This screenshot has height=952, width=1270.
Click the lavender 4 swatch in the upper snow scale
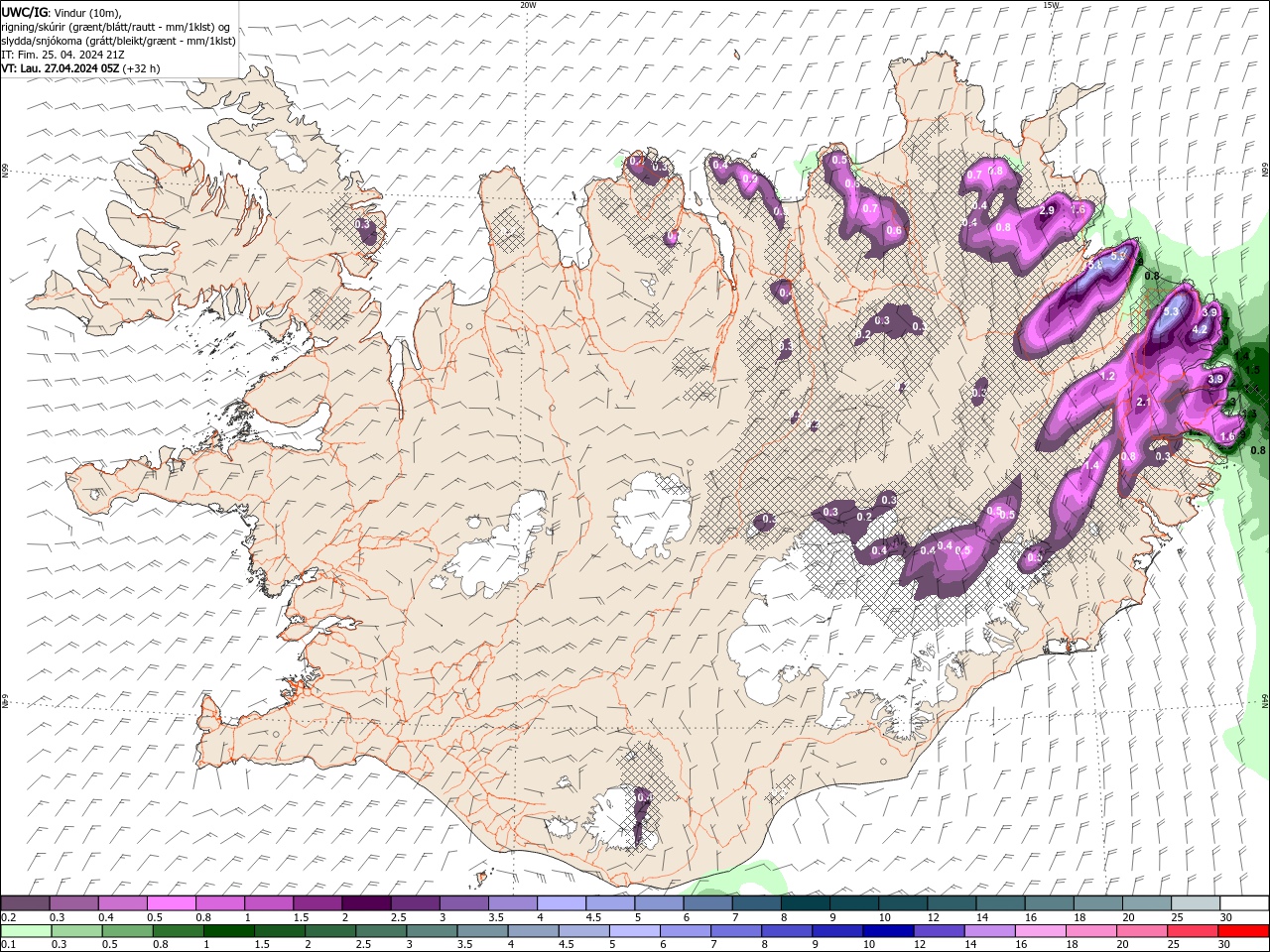click(561, 903)
